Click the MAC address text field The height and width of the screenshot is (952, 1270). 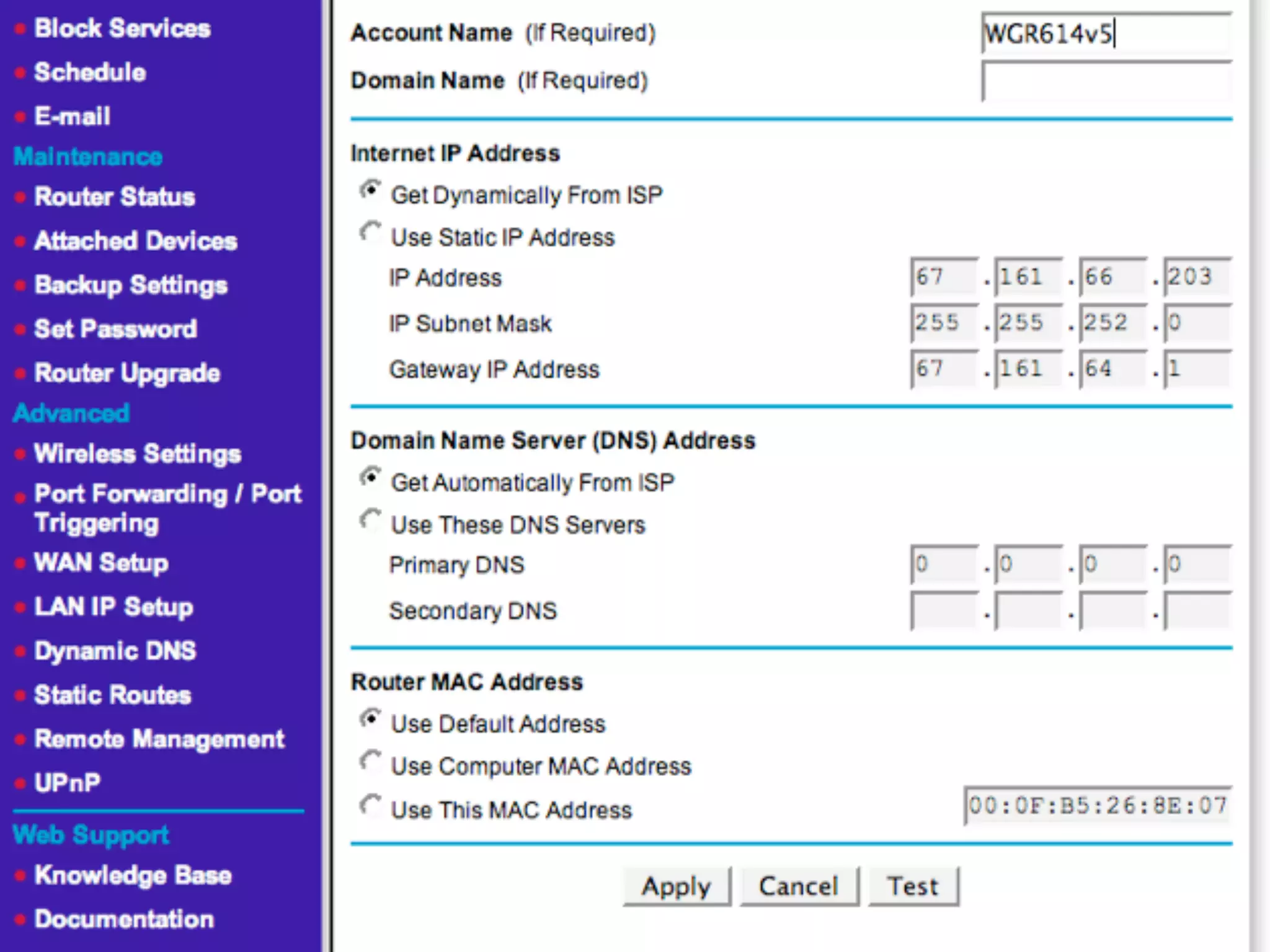1097,806
